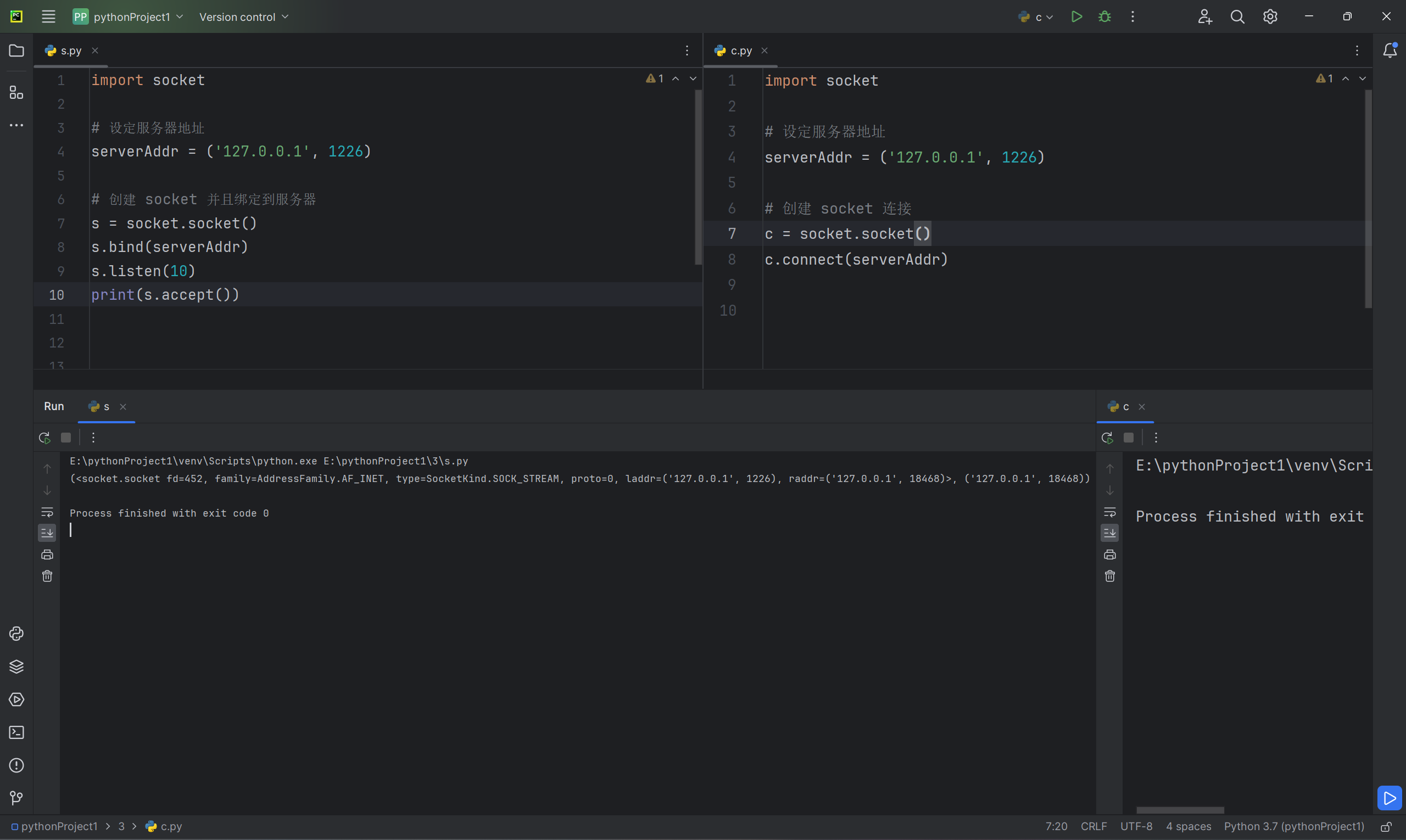Open the run configuration 'c' dropdown

pyautogui.click(x=1036, y=17)
